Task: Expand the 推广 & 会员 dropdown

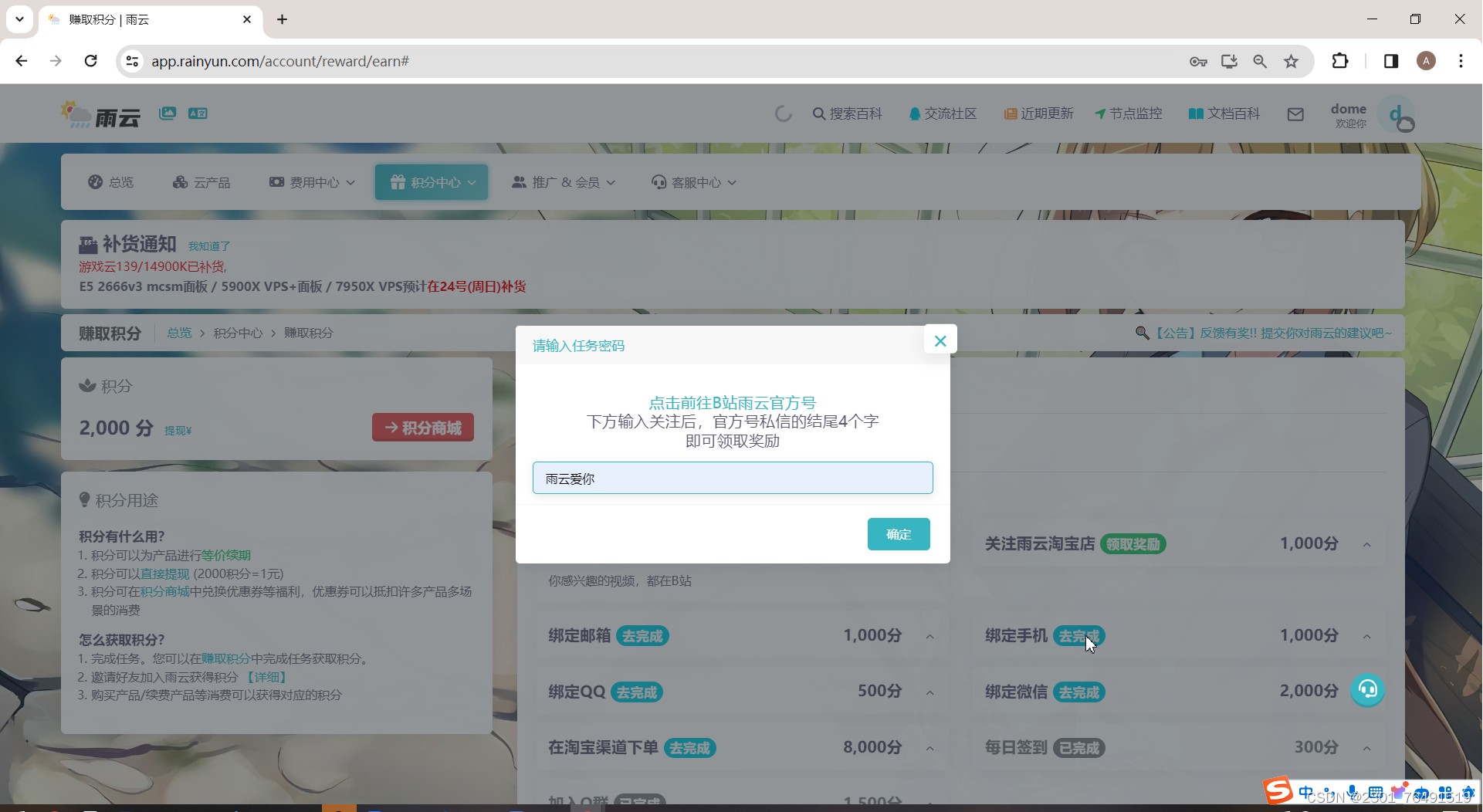Action: (564, 182)
